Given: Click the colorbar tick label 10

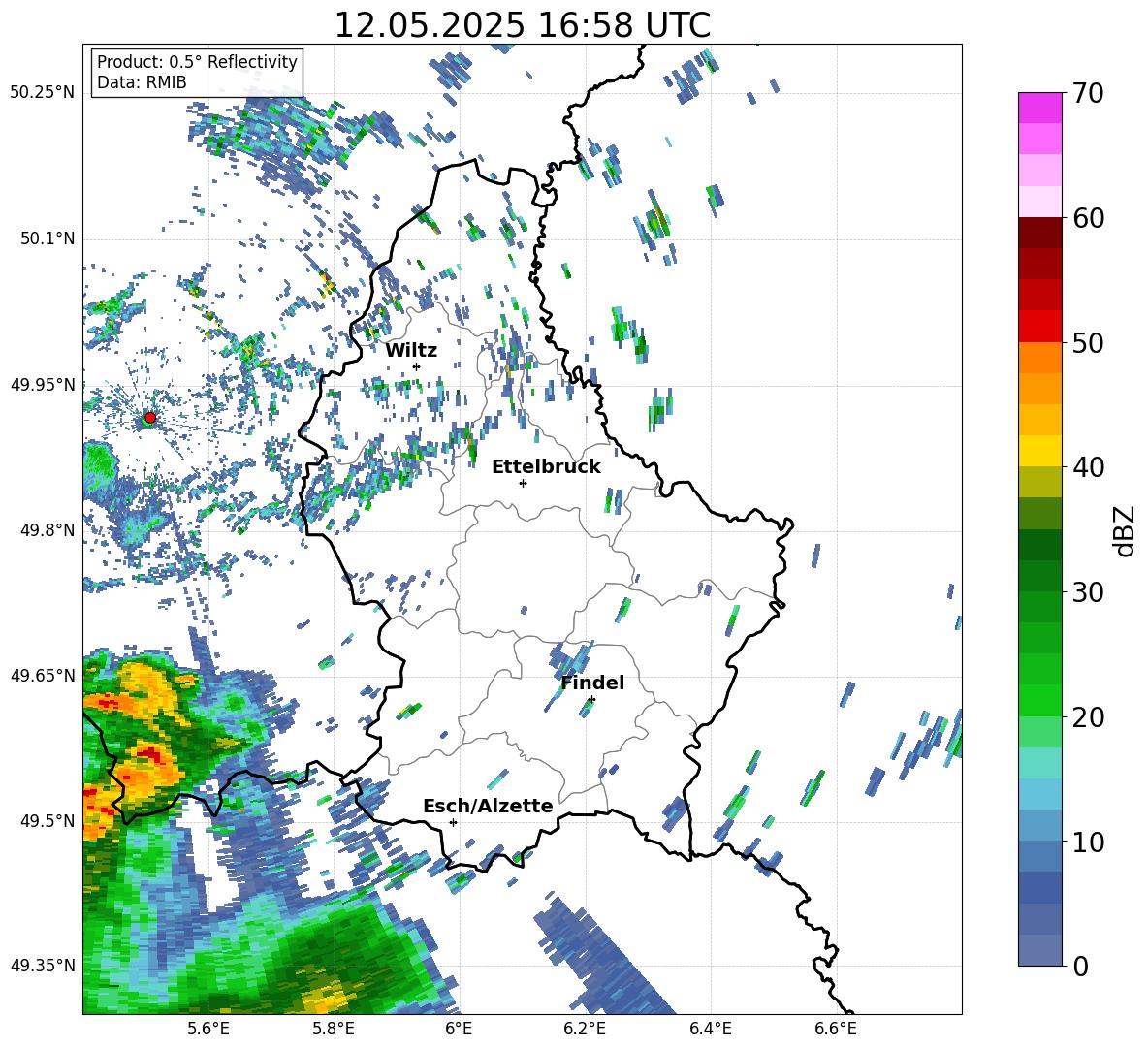Looking at the screenshot, I should coord(1088,842).
